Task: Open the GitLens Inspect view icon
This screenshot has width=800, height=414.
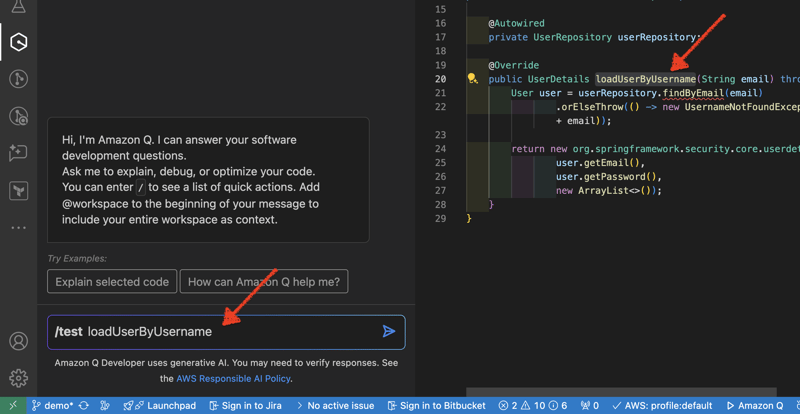Action: [18, 116]
